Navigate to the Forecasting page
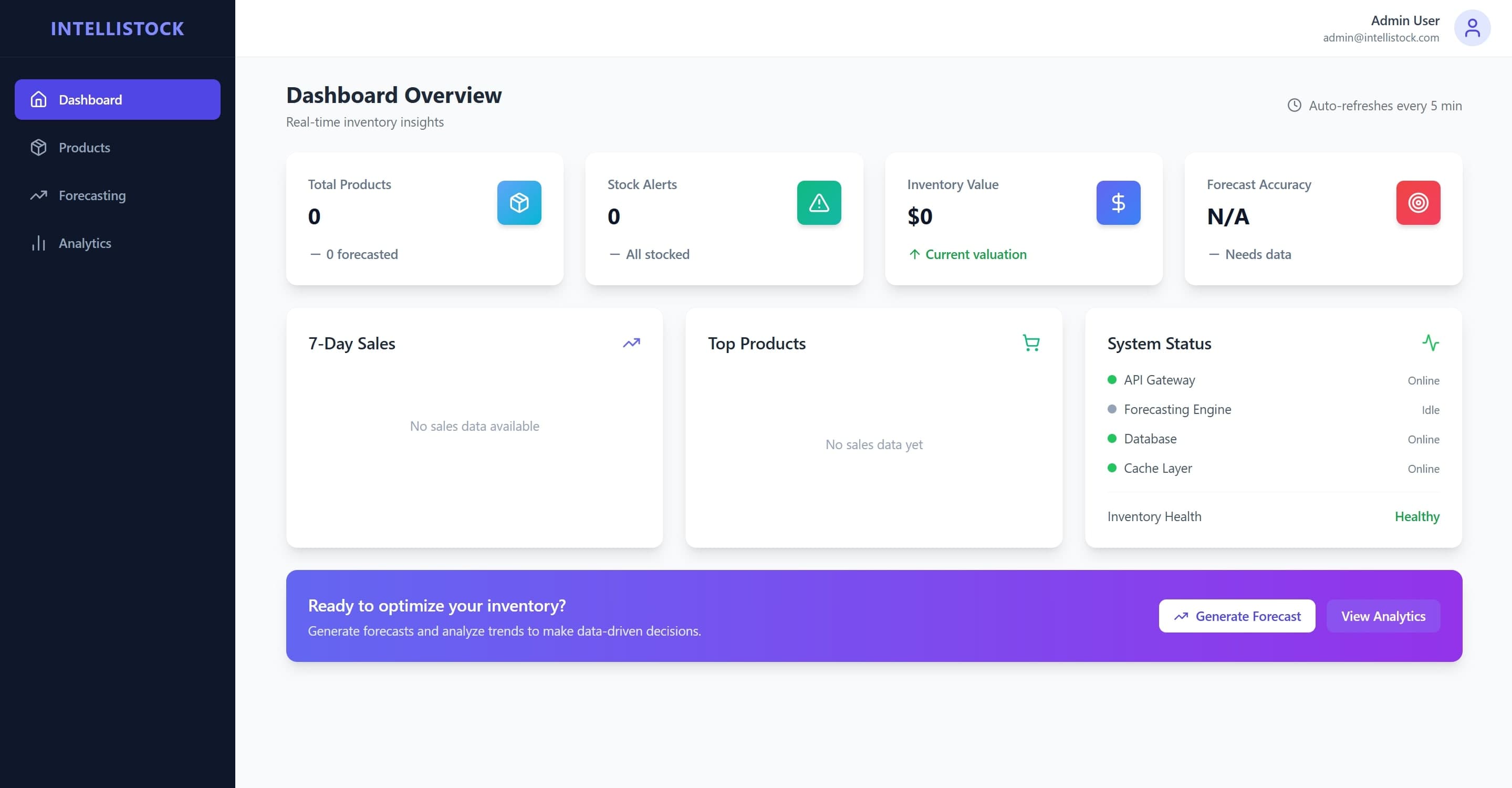This screenshot has width=1512, height=788. [91, 195]
